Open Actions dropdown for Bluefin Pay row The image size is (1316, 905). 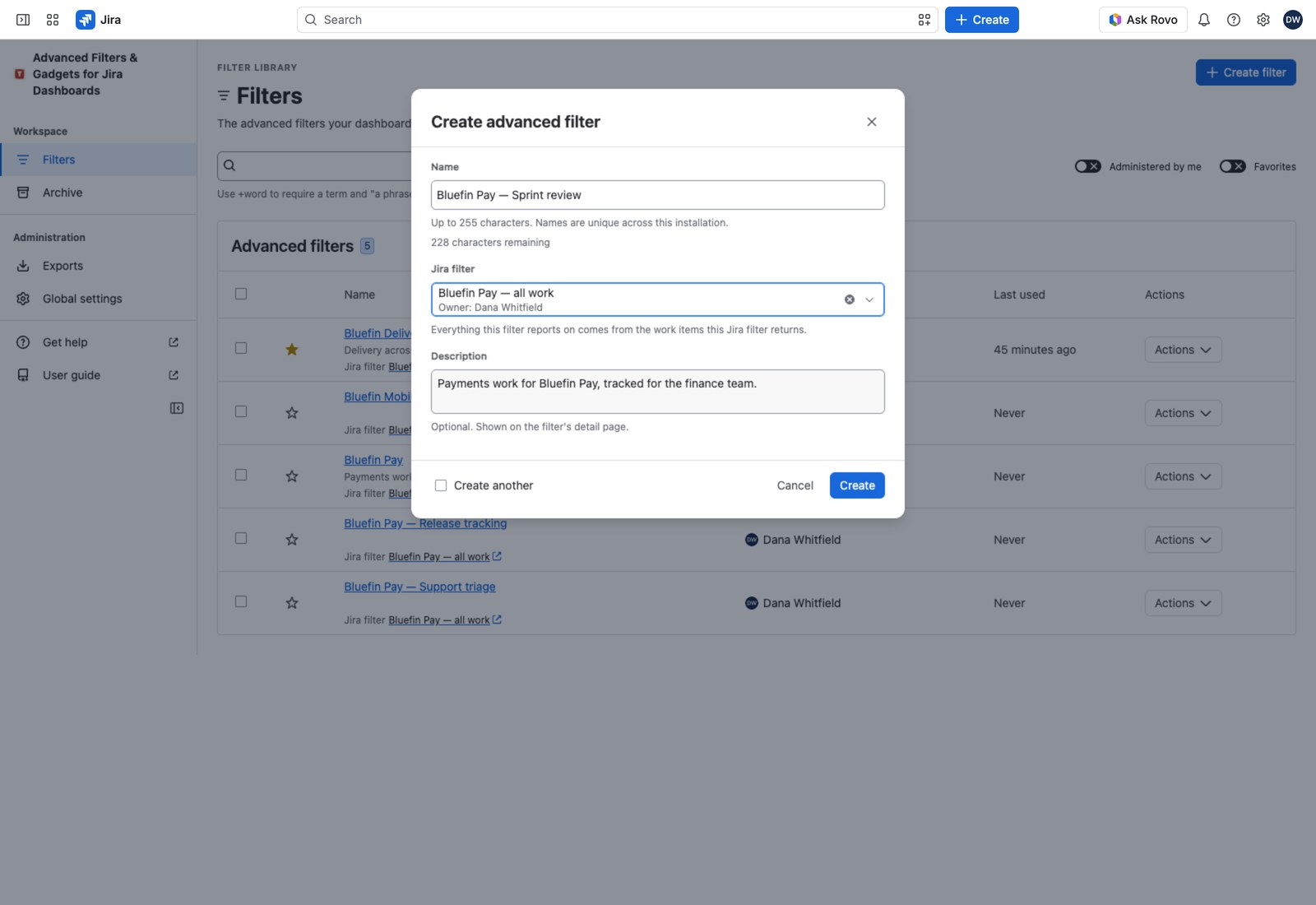1183,476
